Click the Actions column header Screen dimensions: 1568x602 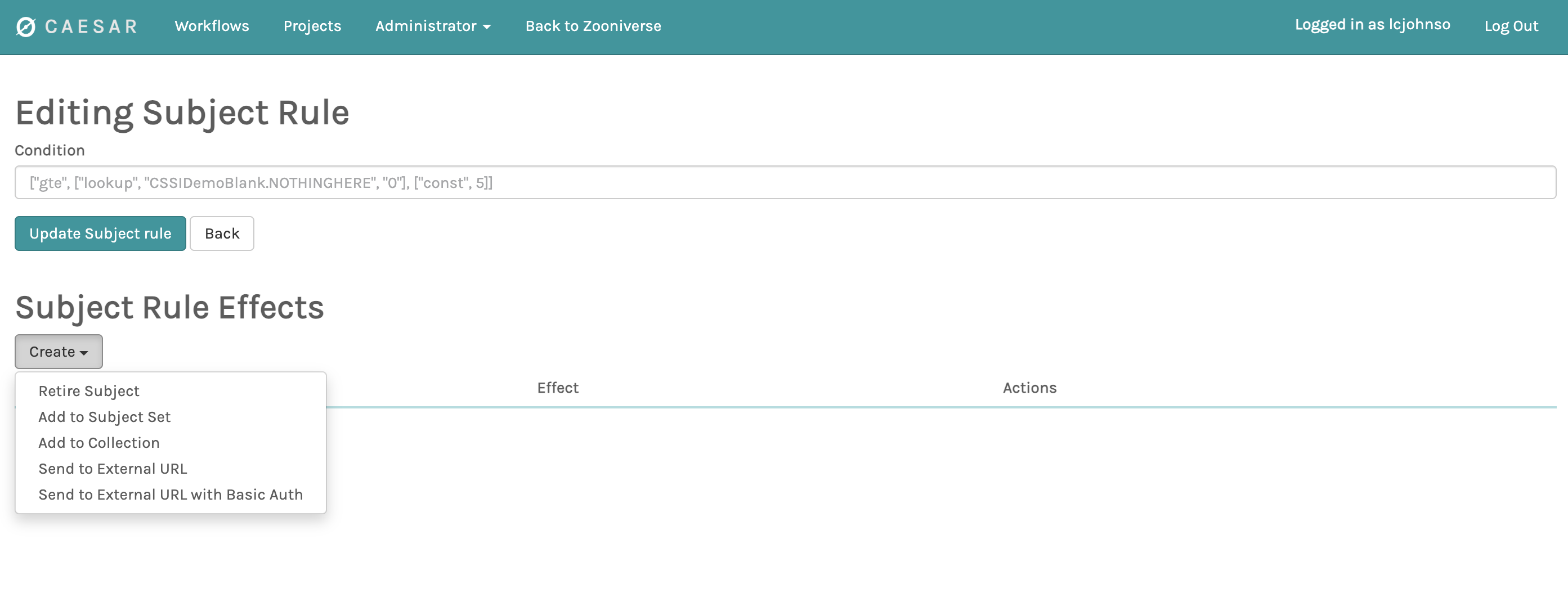coord(1029,388)
